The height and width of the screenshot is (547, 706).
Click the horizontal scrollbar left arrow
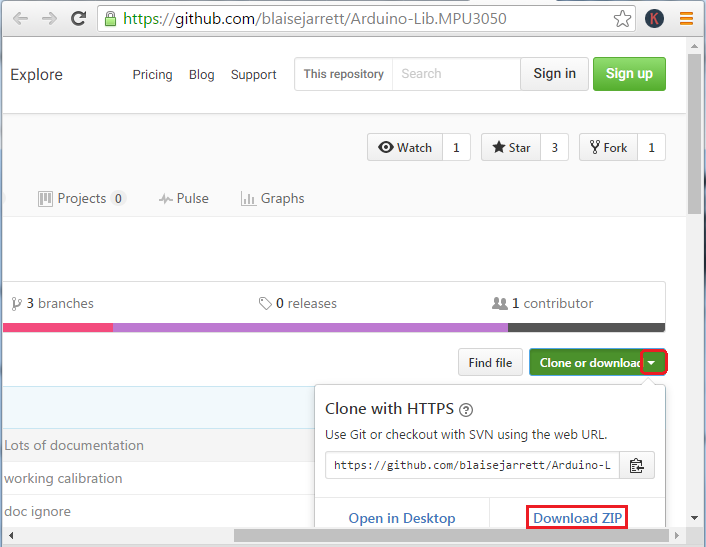[x=11, y=535]
